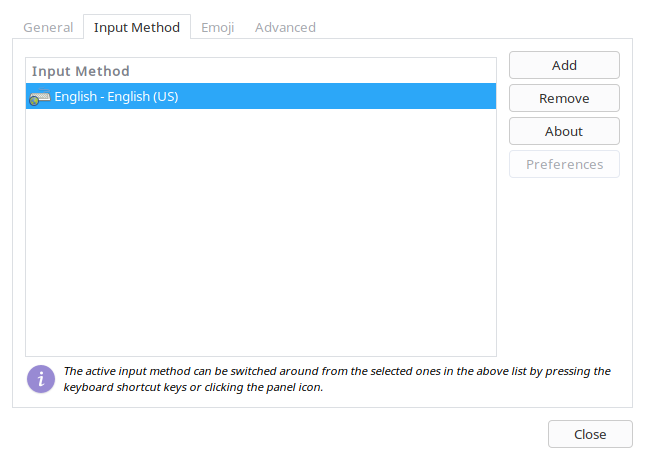
Task: Open the About button
Action: tap(564, 131)
